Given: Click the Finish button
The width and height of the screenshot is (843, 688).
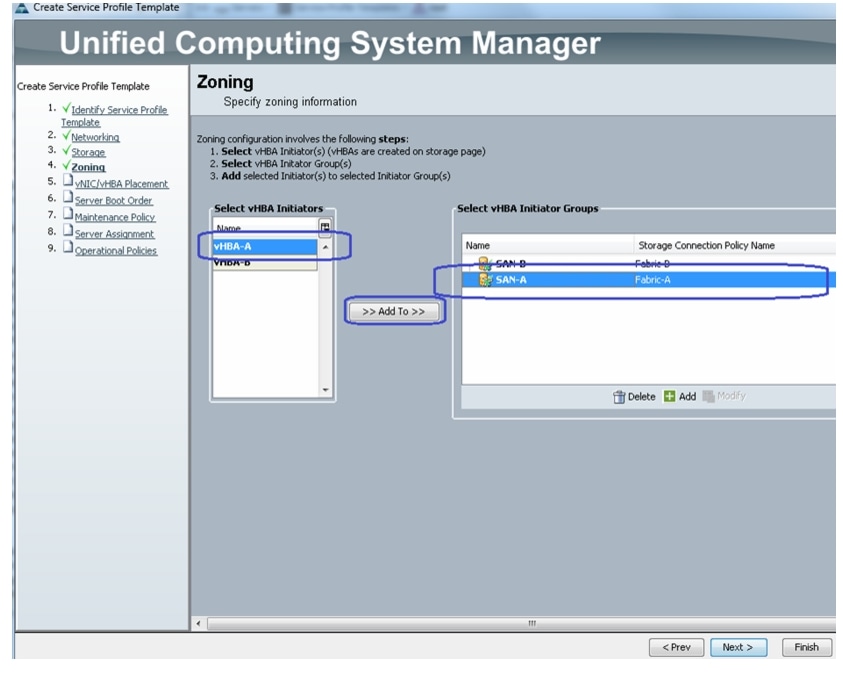Looking at the screenshot, I should coord(806,647).
